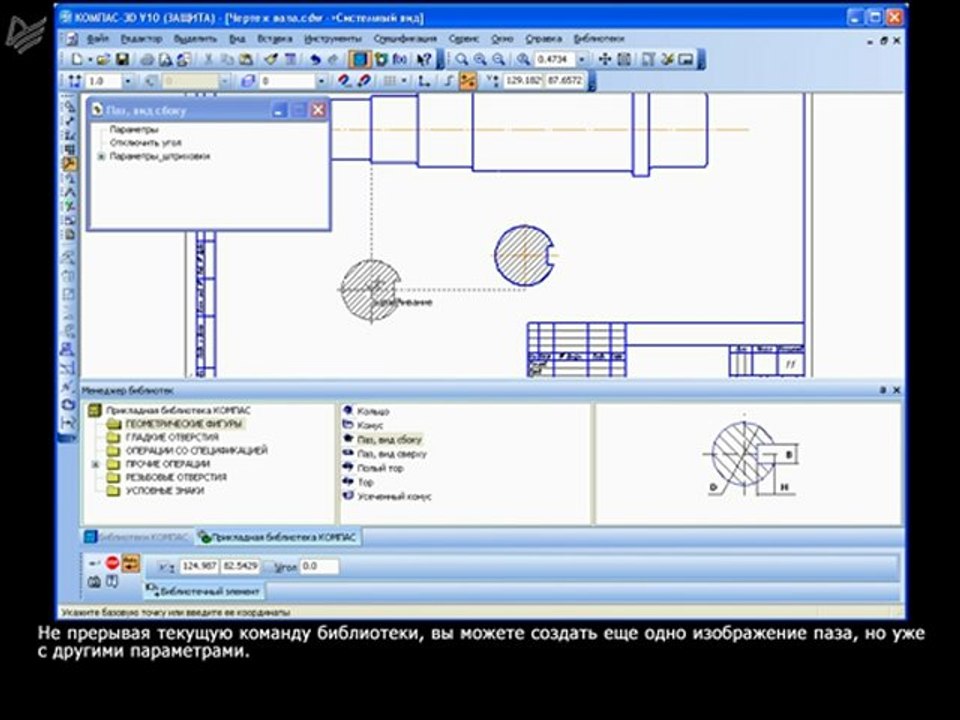Zoom in on the drawing
Viewport: 960px width, 720px height.
pos(480,59)
